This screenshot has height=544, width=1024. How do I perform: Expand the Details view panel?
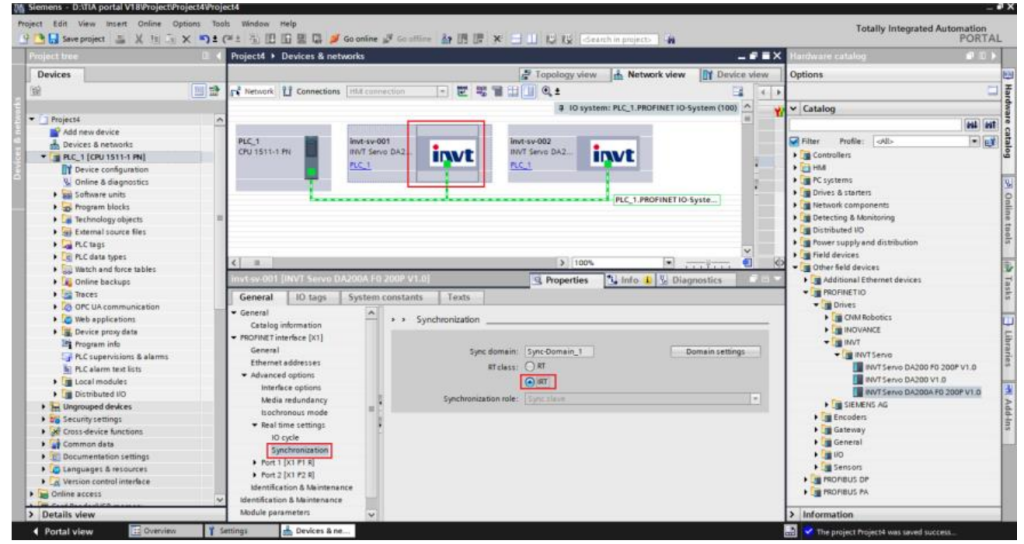click(32, 515)
